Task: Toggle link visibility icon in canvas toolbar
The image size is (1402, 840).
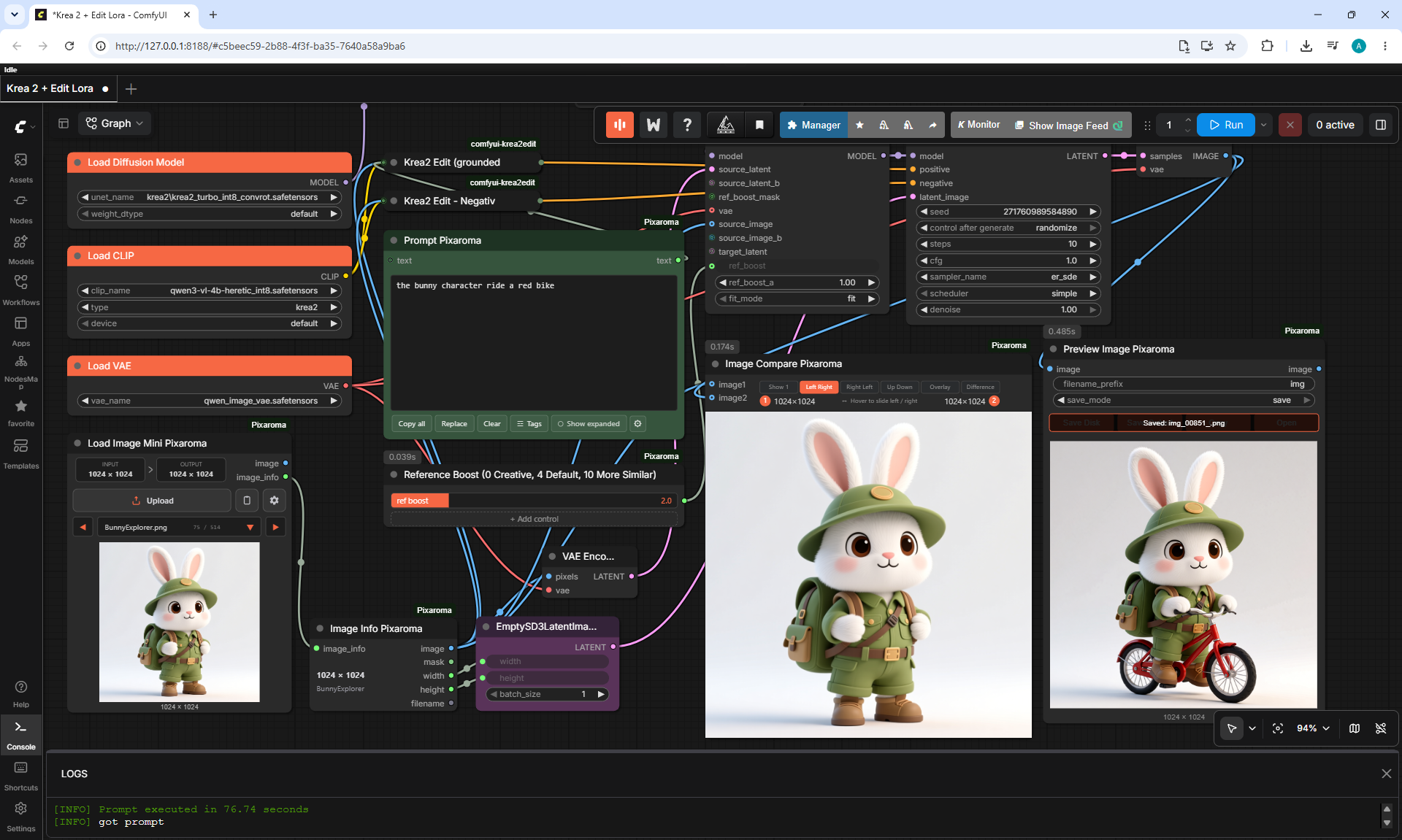Action: [x=1381, y=728]
